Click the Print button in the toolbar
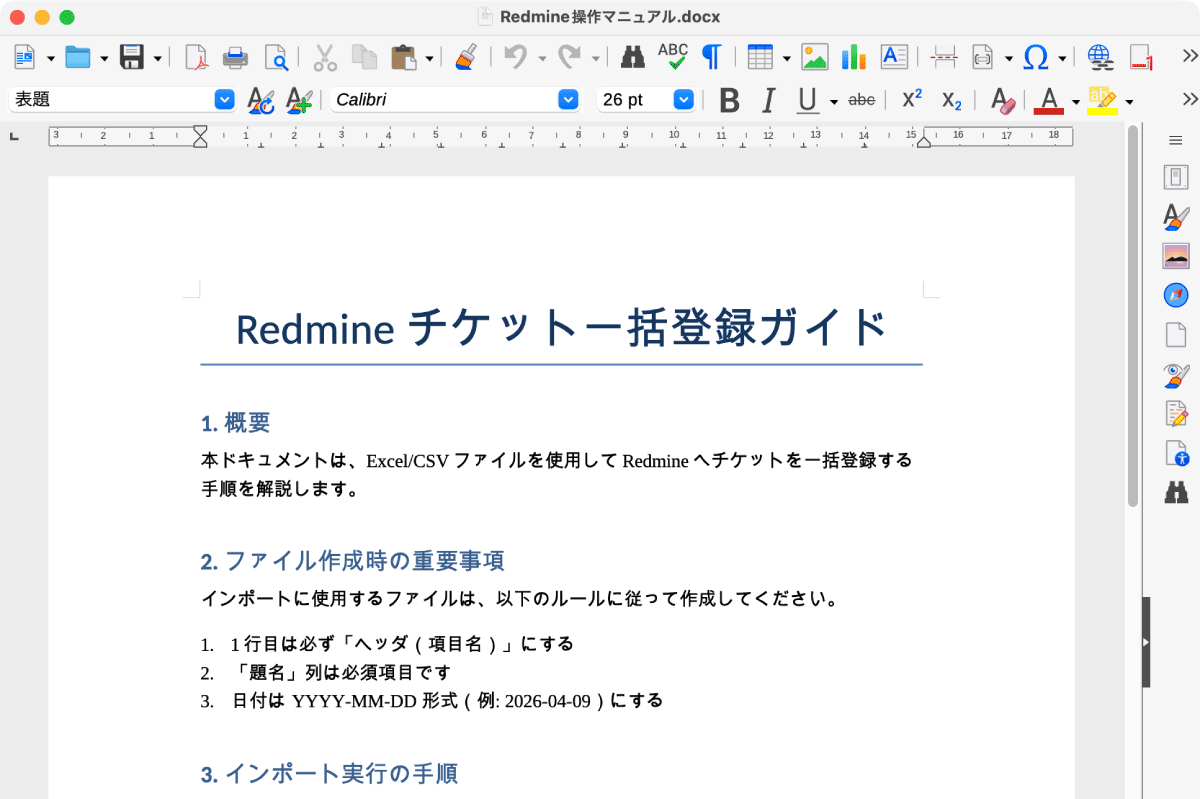 pyautogui.click(x=235, y=57)
